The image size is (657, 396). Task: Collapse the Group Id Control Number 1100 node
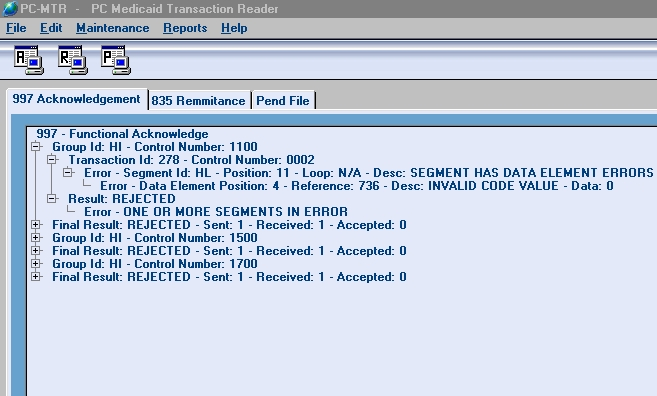click(36, 147)
